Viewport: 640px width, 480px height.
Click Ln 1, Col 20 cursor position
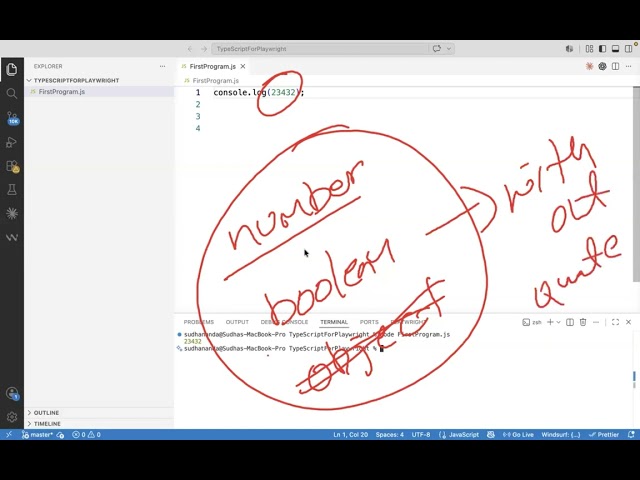pyautogui.click(x=351, y=435)
